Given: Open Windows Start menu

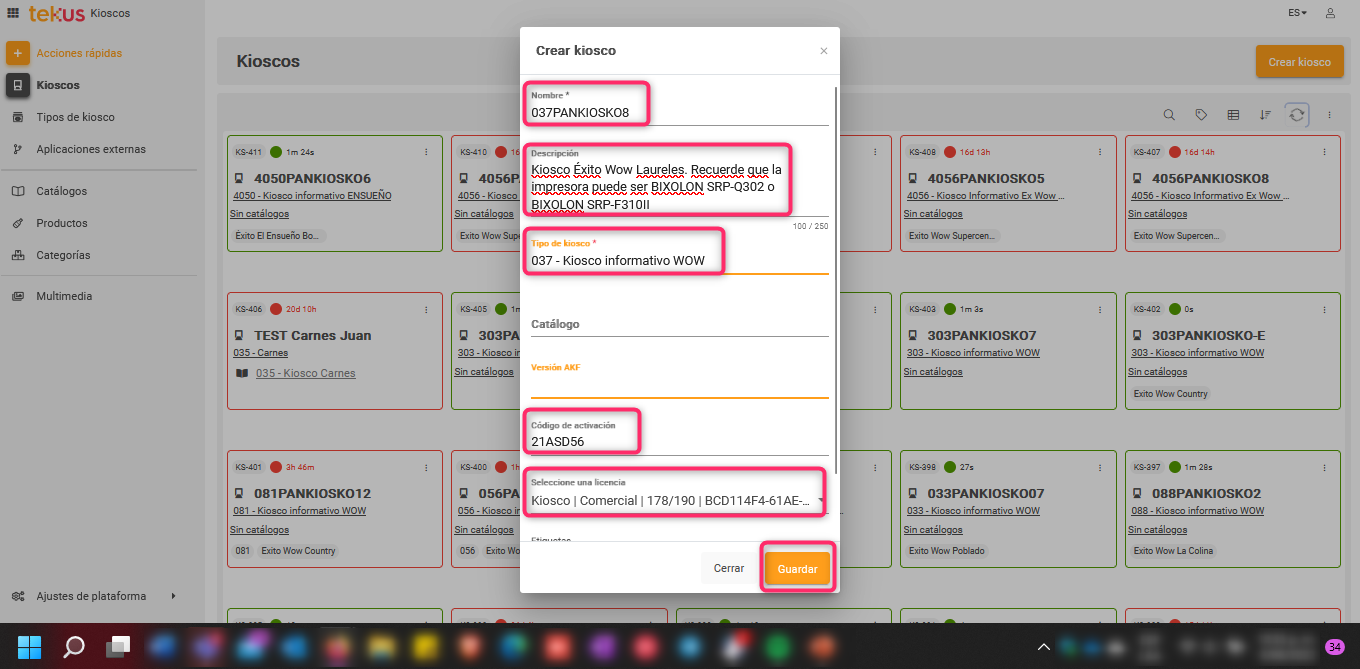Looking at the screenshot, I should [30, 646].
